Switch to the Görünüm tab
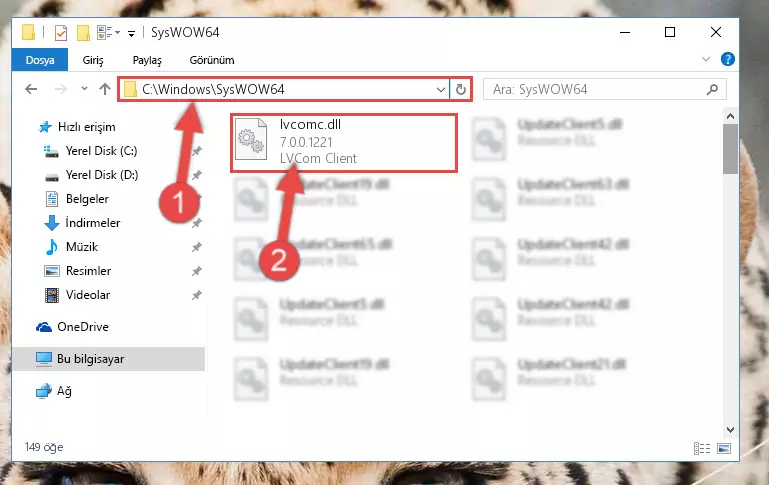769x485 pixels. [x=212, y=60]
